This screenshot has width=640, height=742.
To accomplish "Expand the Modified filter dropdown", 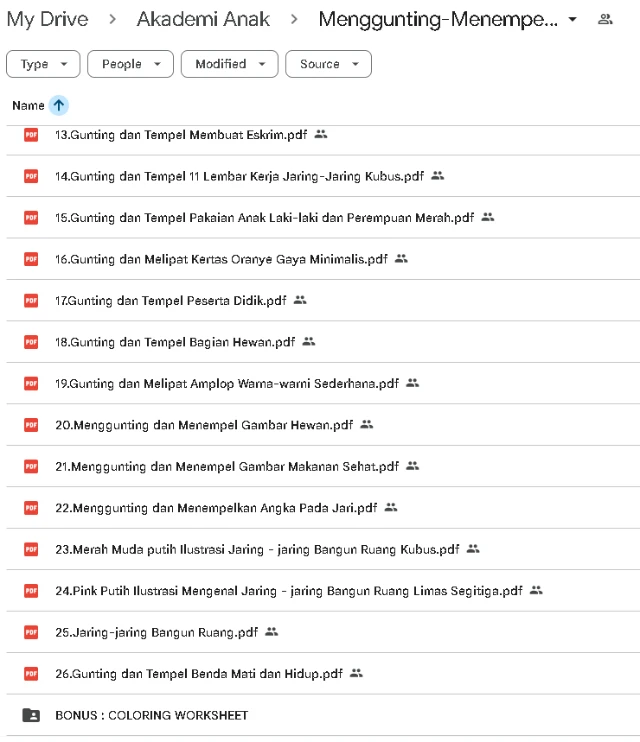I will pyautogui.click(x=229, y=64).
